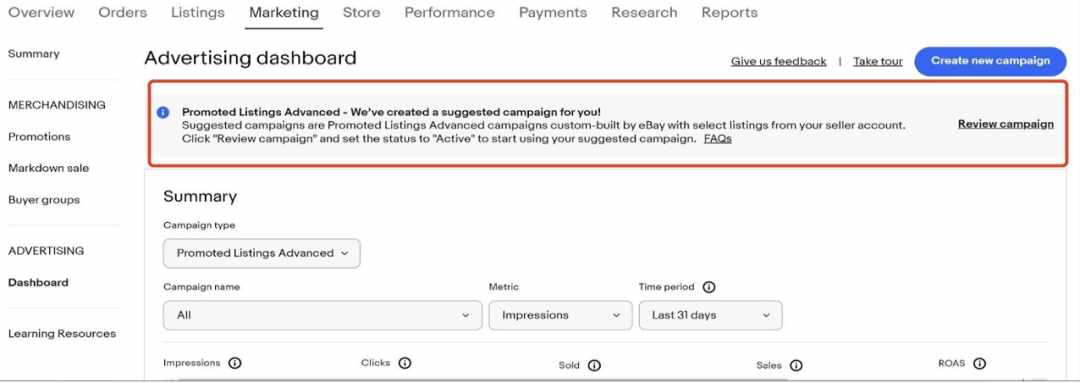Switch to the Orders tab
The width and height of the screenshot is (1080, 383).
coord(123,12)
